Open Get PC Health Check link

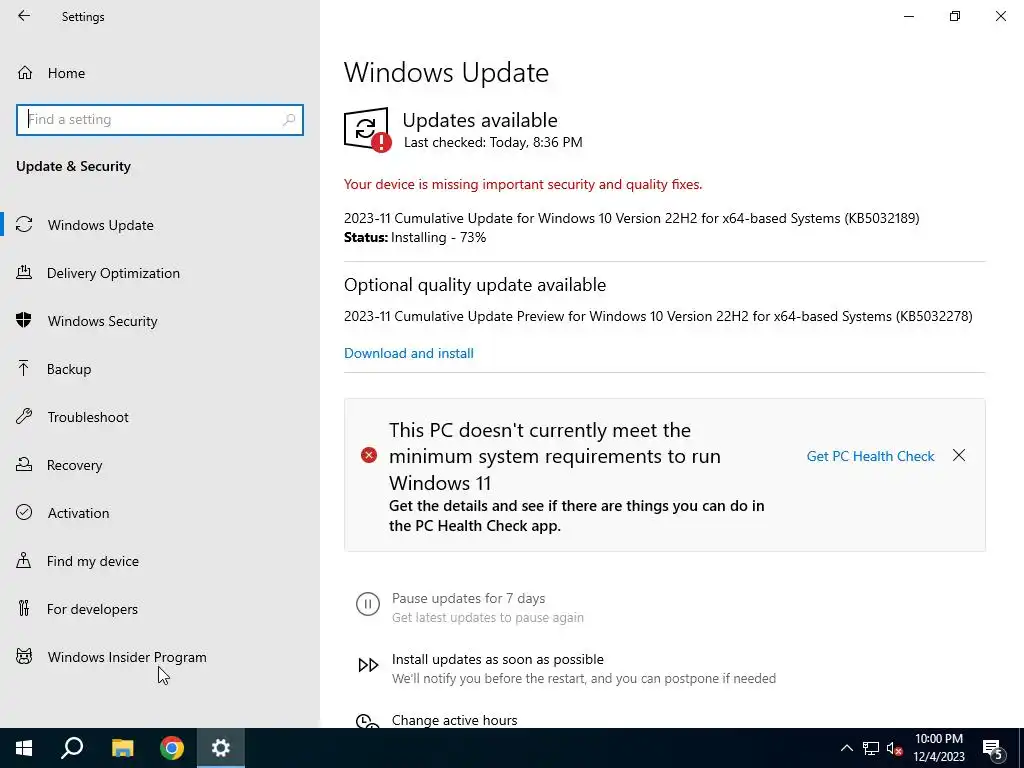[871, 456]
